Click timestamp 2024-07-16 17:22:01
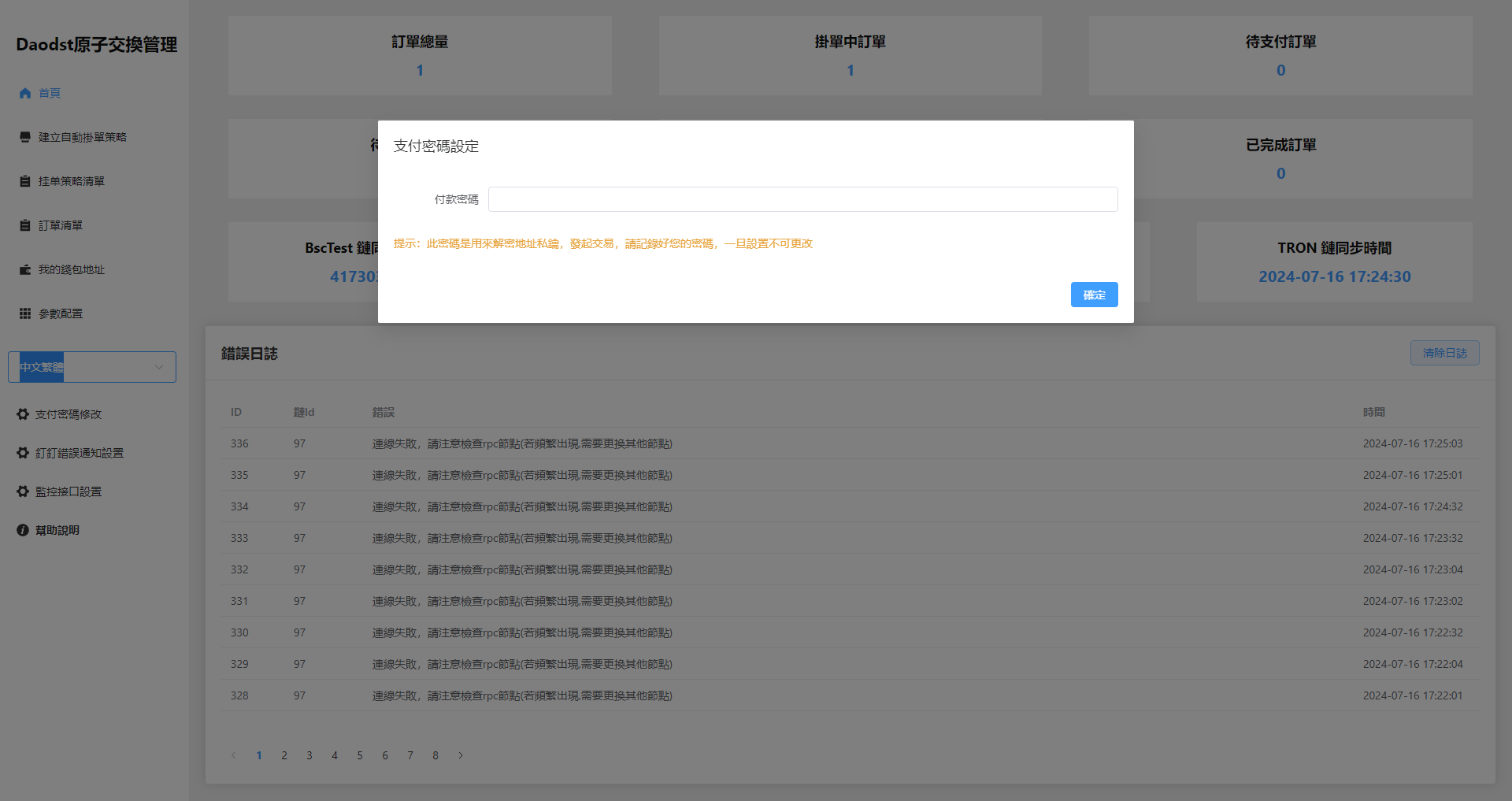 click(x=1413, y=695)
